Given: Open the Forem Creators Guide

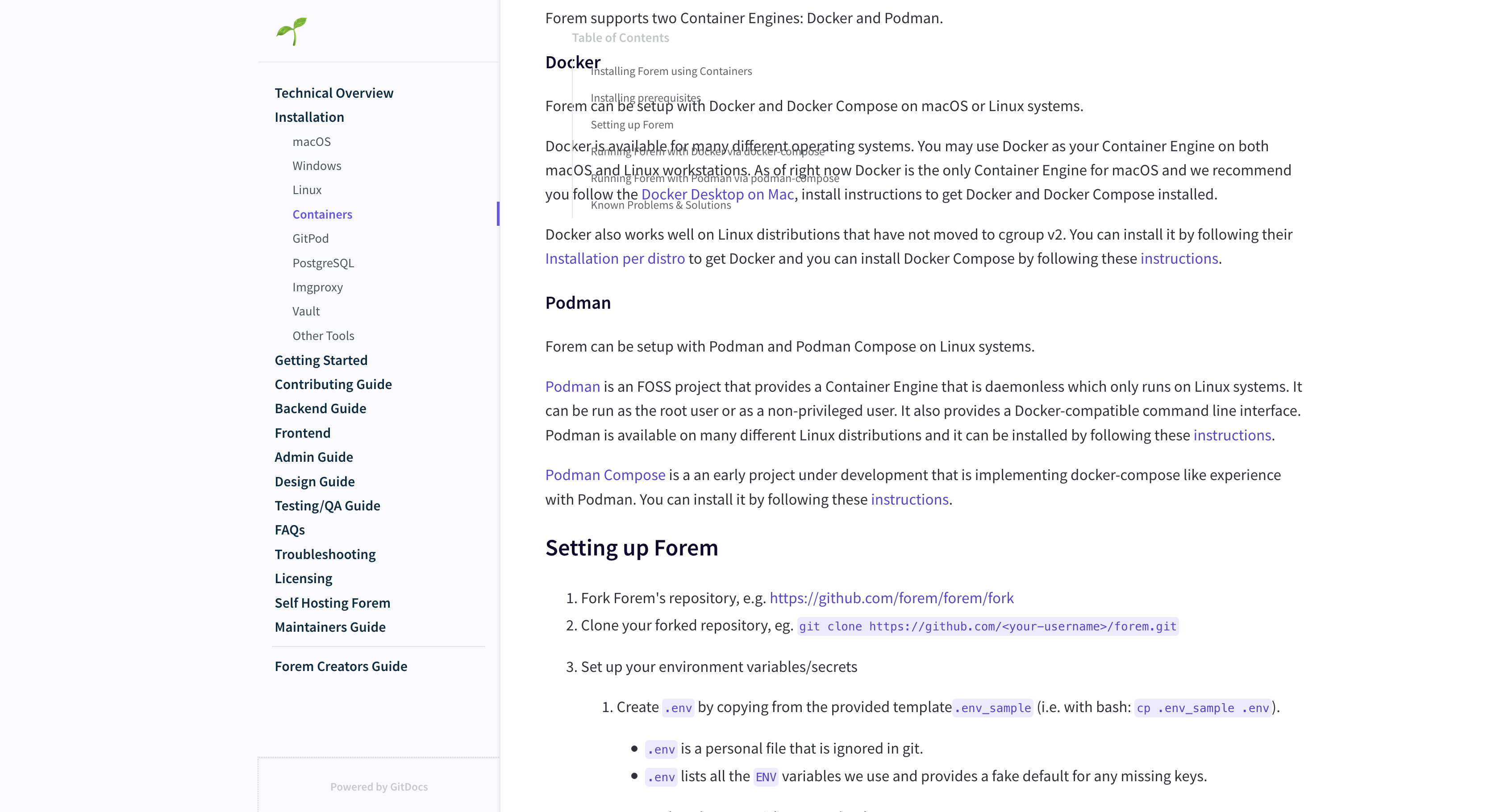Looking at the screenshot, I should 341,666.
